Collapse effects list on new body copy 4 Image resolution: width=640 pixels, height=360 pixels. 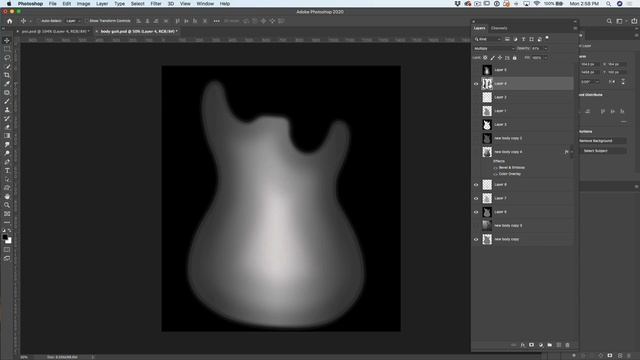tap(572, 152)
